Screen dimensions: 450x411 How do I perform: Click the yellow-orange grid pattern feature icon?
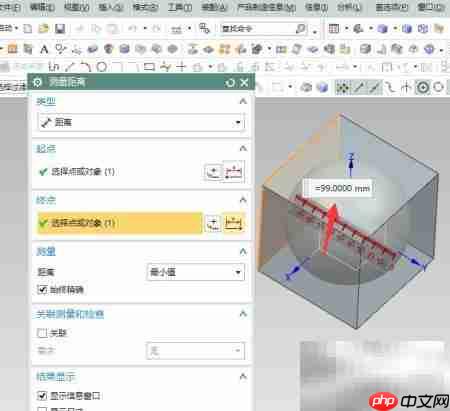(x=224, y=49)
